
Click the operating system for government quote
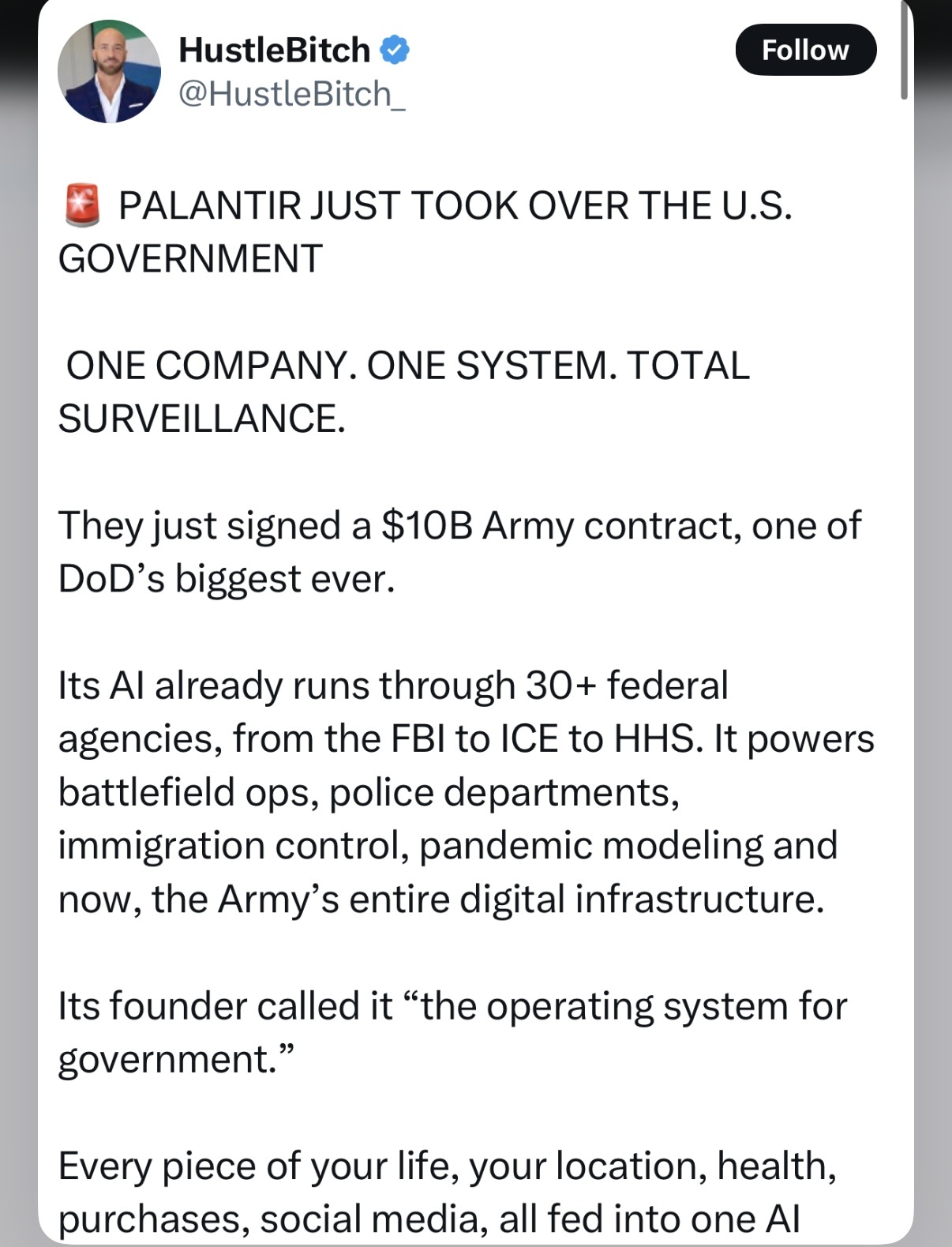click(x=452, y=1032)
